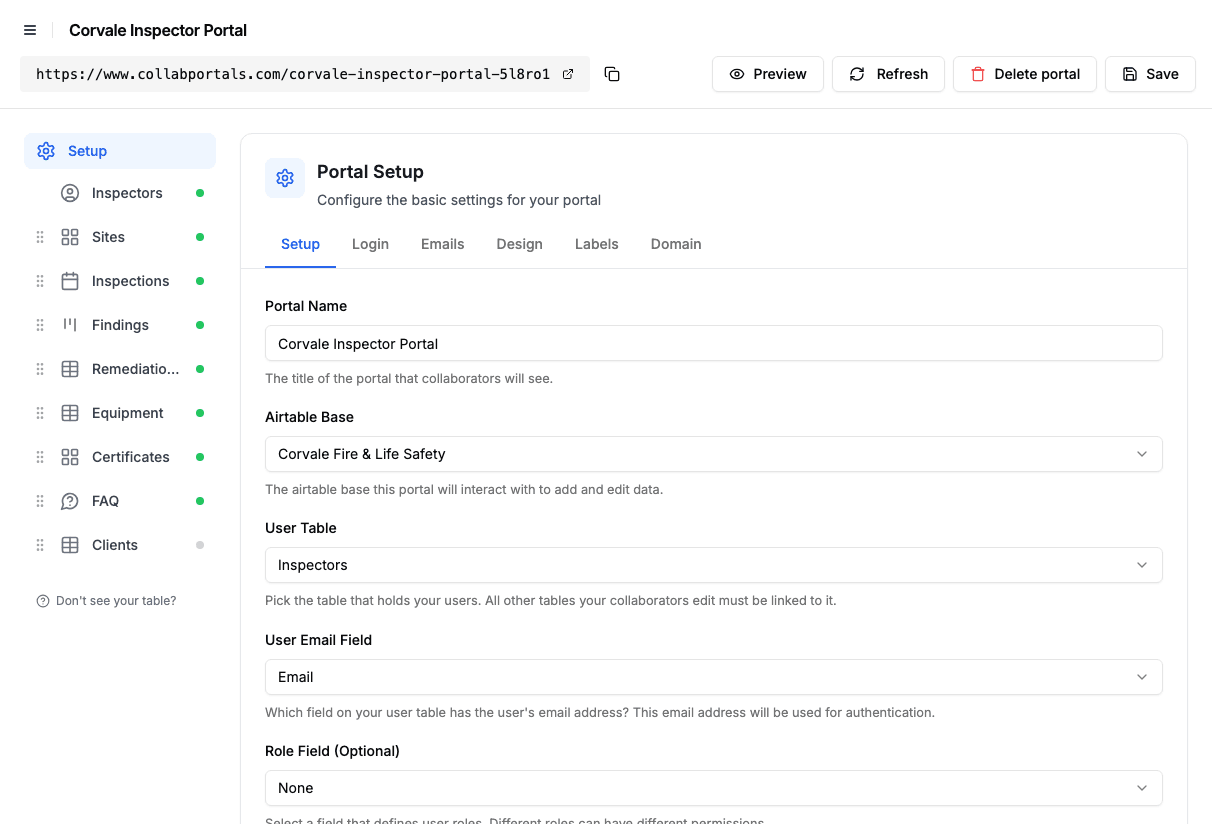The image size is (1212, 824).
Task: Select the Setup tab in Portal Setup
Action: pyautogui.click(x=300, y=244)
